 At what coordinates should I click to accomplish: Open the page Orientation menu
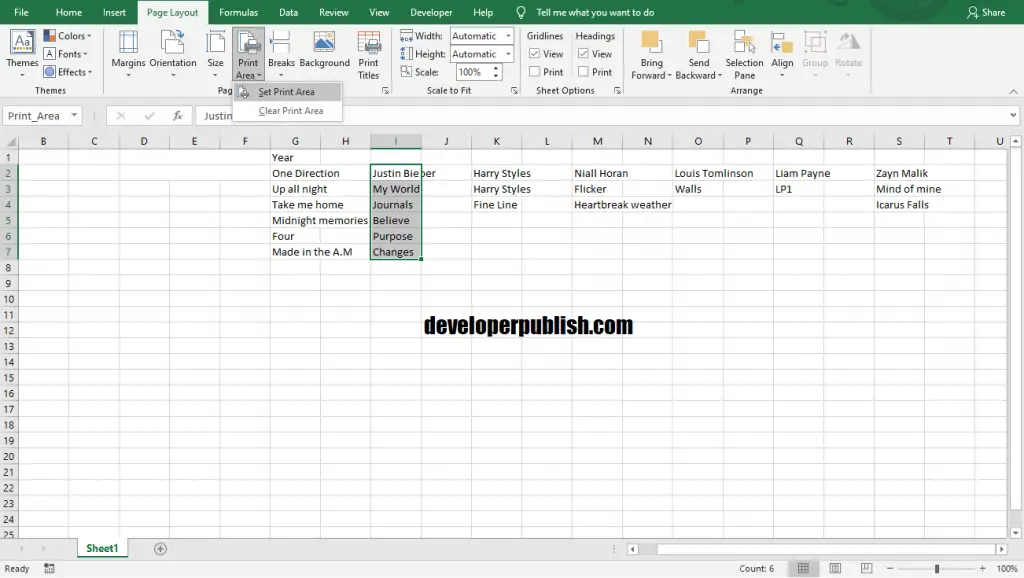point(173,54)
